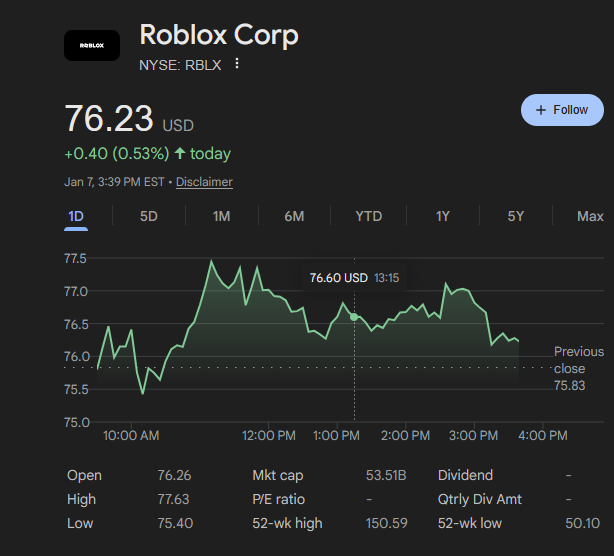Click the Qtrly Div Amt label
The height and width of the screenshot is (556, 614).
tap(480, 499)
